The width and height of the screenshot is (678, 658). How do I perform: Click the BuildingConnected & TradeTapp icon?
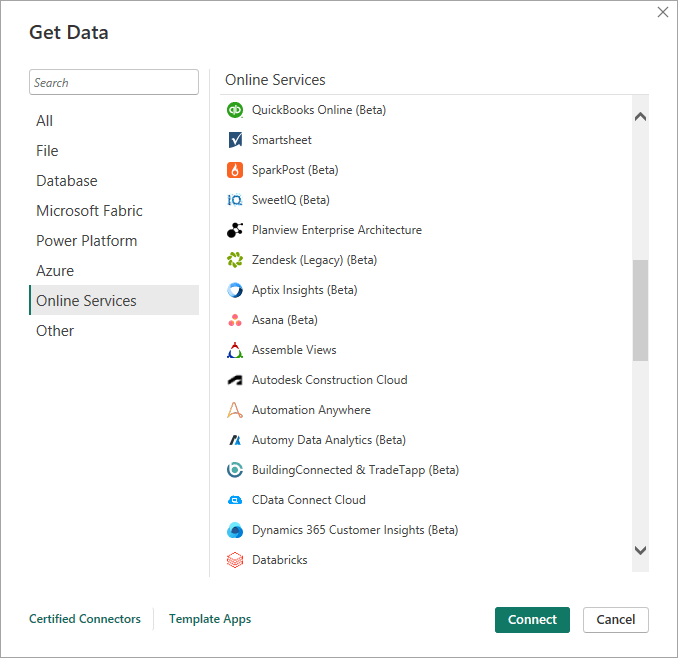coord(235,470)
